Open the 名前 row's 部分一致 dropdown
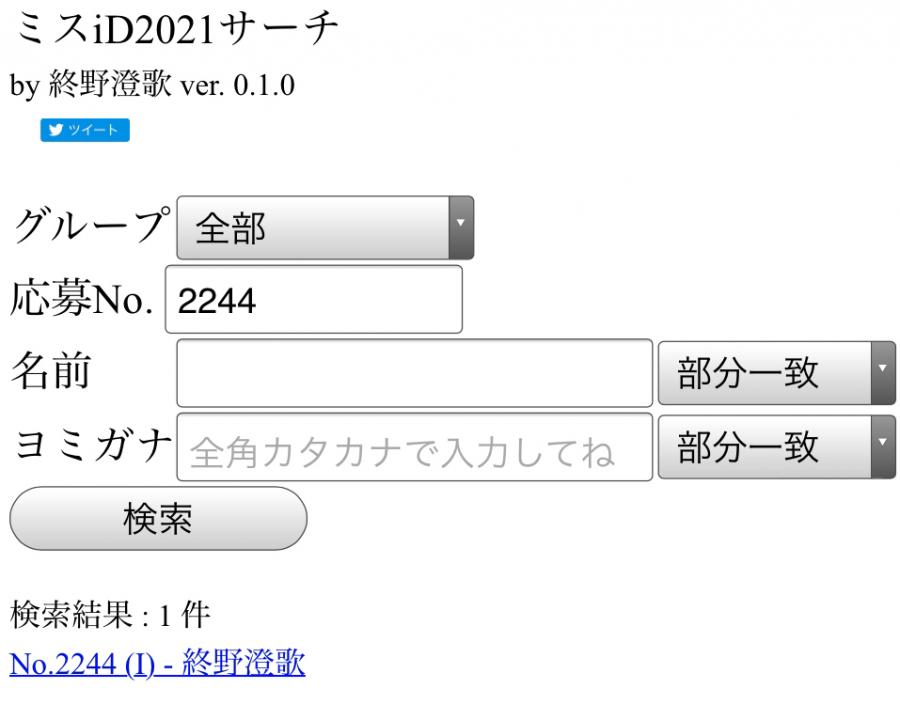This screenshot has height=720, width=900. pyautogui.click(x=764, y=373)
